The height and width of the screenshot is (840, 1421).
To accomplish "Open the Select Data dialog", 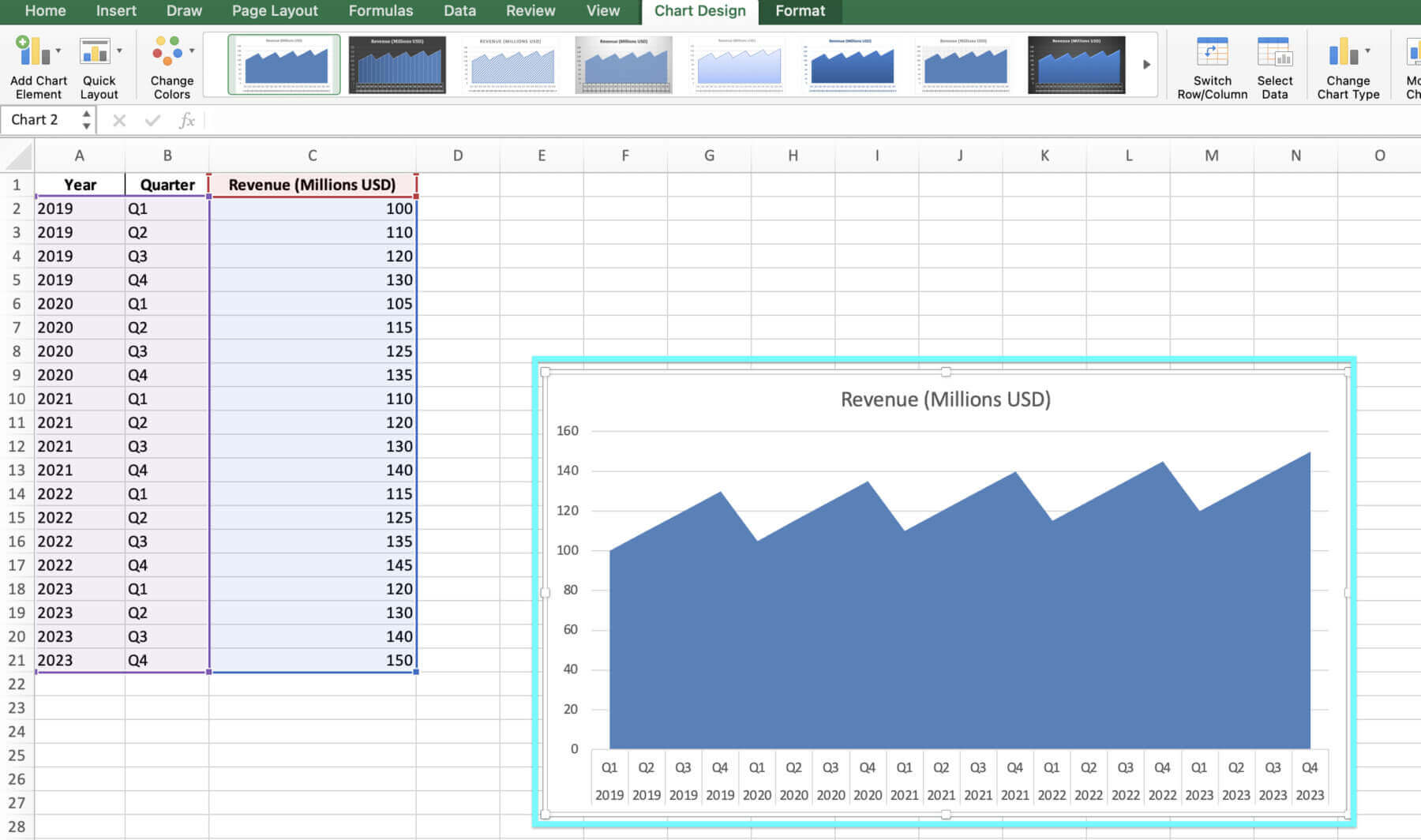I will [1274, 67].
